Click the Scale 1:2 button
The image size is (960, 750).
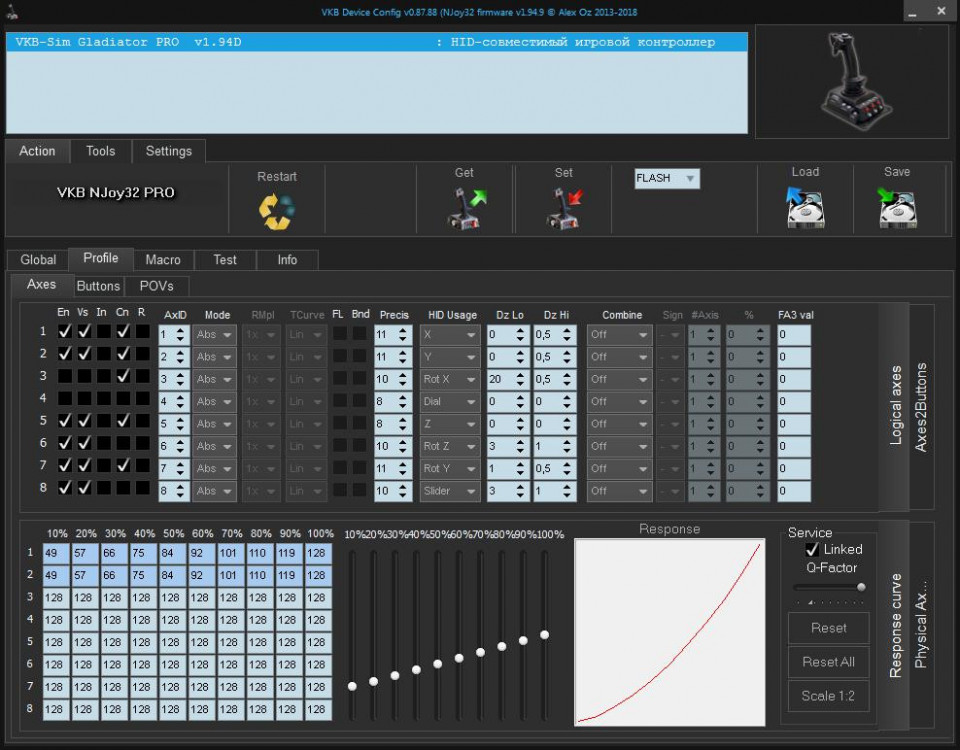click(x=828, y=696)
